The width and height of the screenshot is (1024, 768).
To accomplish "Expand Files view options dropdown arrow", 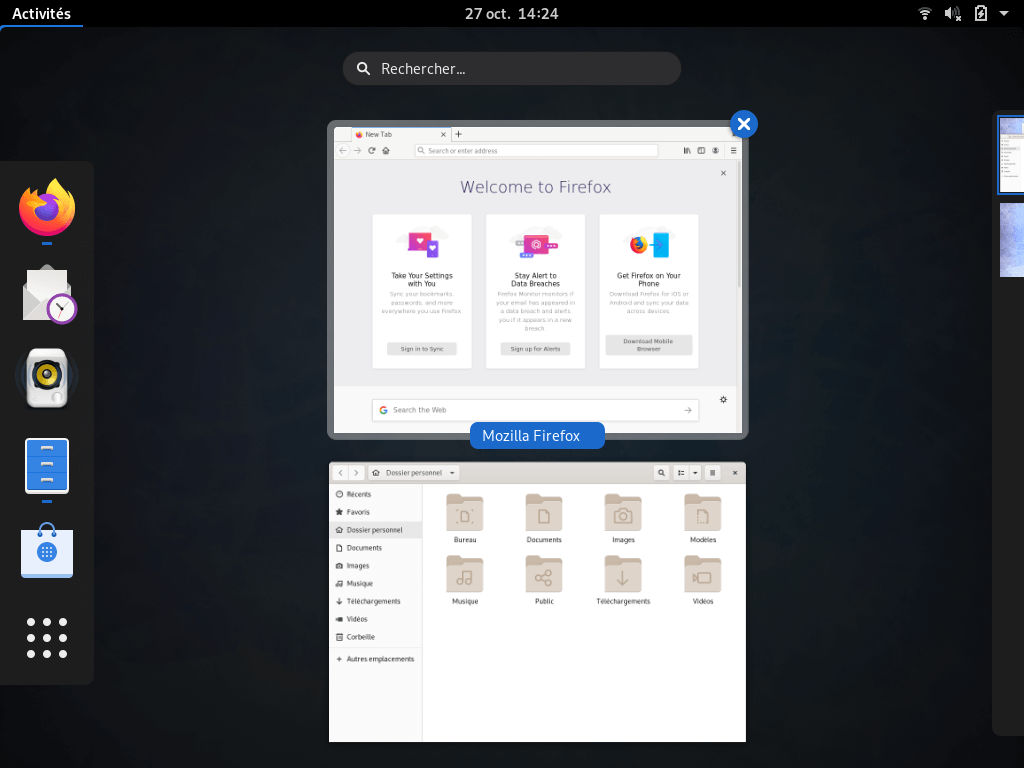I will (x=695, y=473).
